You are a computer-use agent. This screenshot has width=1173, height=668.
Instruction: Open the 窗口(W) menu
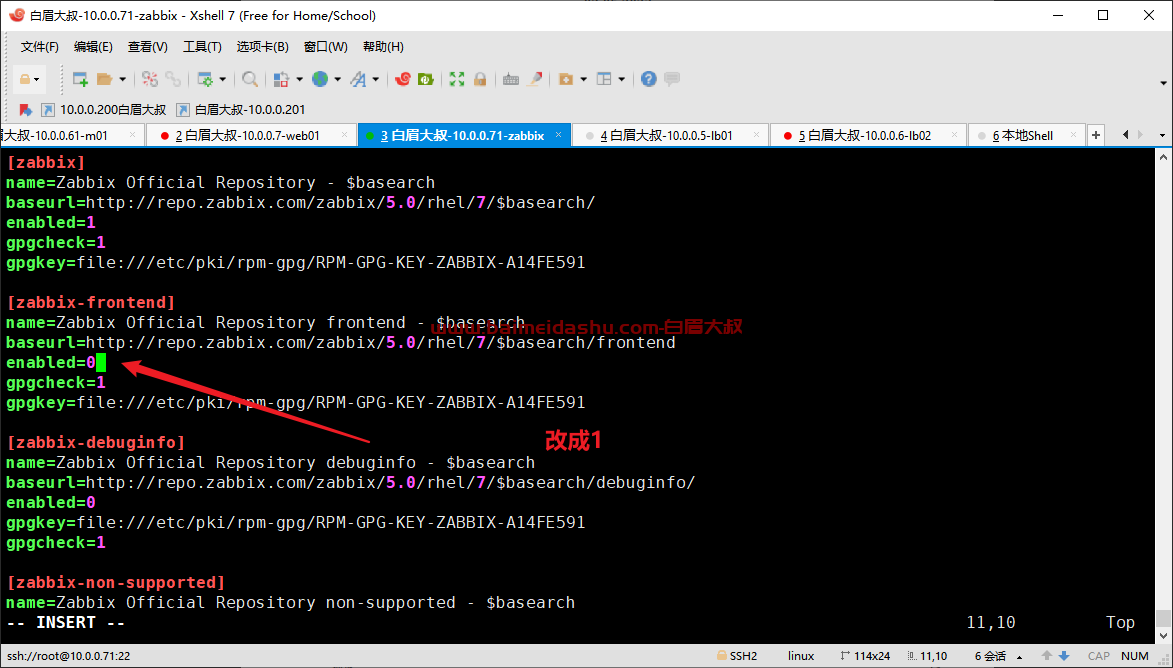click(325, 46)
